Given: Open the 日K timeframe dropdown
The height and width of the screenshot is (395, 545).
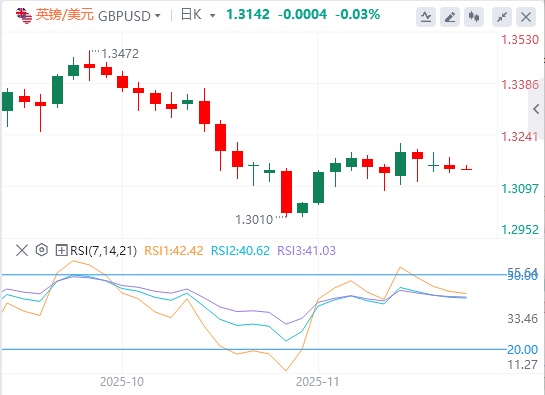Looking at the screenshot, I should click(198, 15).
